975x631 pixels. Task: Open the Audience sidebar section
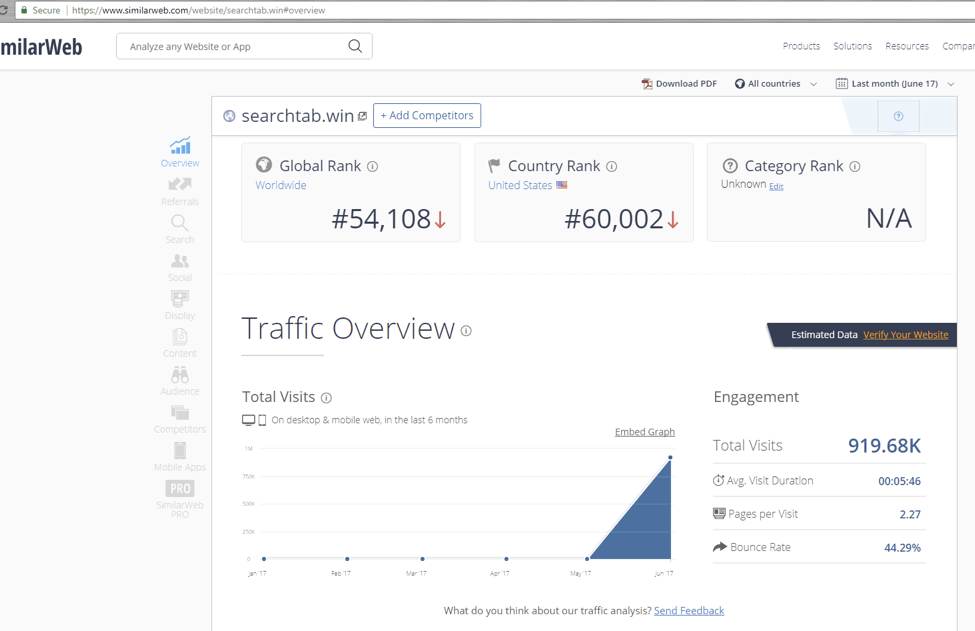click(x=180, y=382)
